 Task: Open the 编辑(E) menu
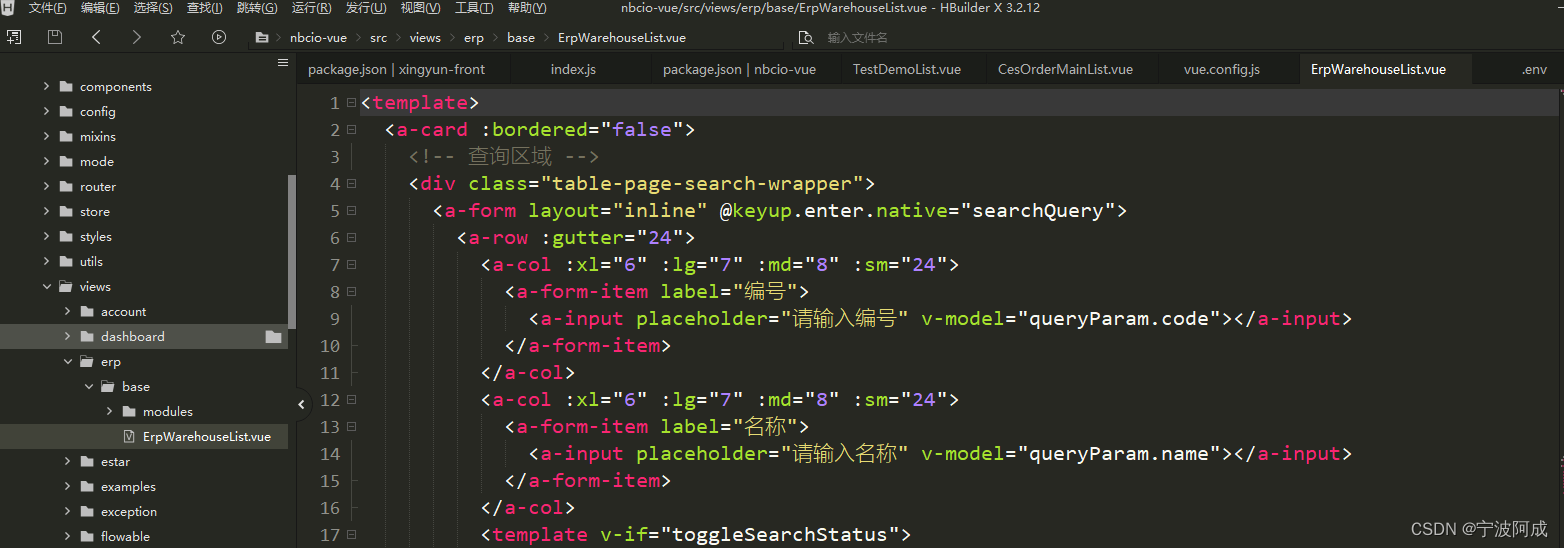tap(100, 8)
